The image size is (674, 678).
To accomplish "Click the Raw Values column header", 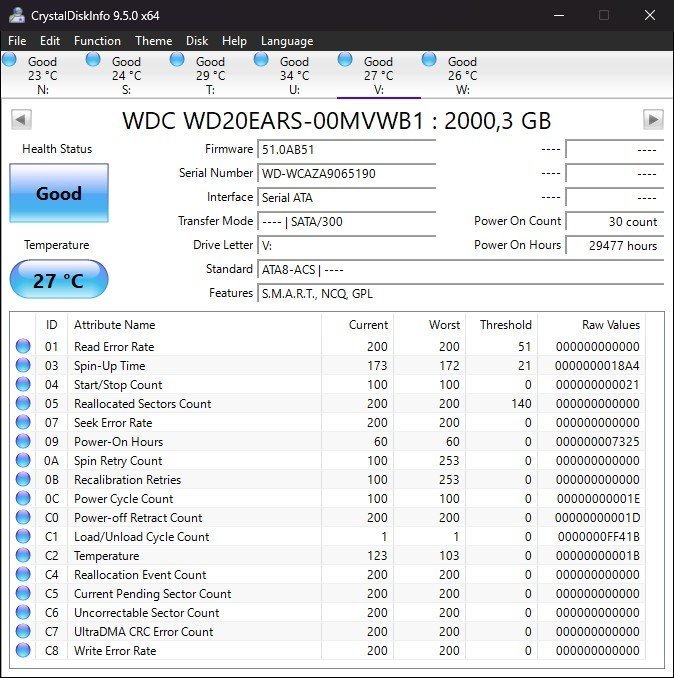I will click(x=610, y=325).
